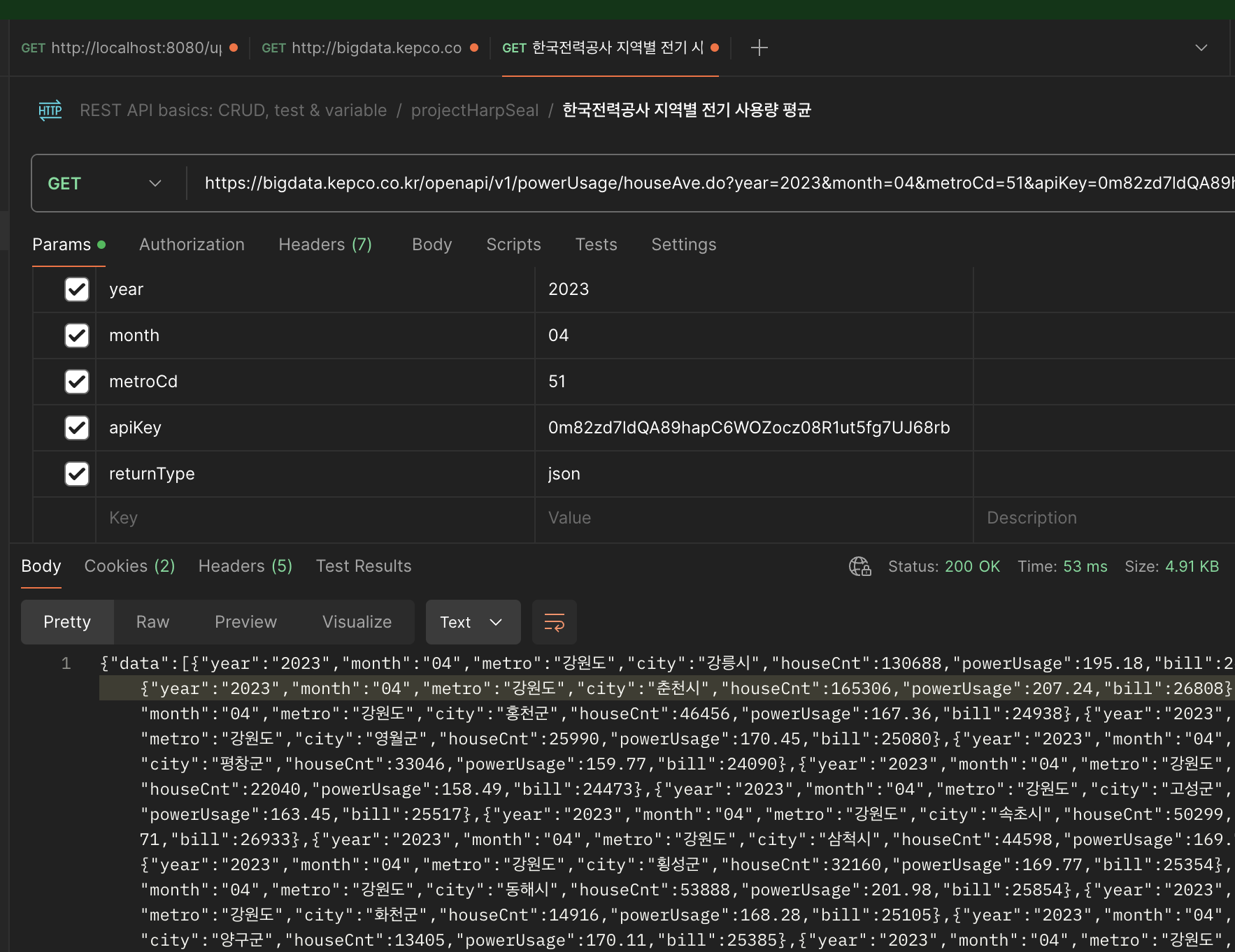Click line number 1 in response
Viewport: 1235px width, 952px height.
(66, 663)
